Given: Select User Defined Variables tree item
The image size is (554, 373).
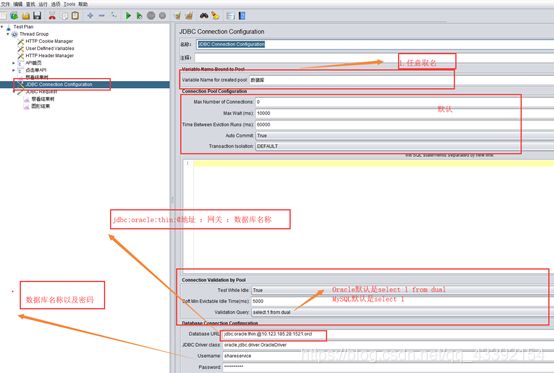Looking at the screenshot, I should tap(50, 48).
